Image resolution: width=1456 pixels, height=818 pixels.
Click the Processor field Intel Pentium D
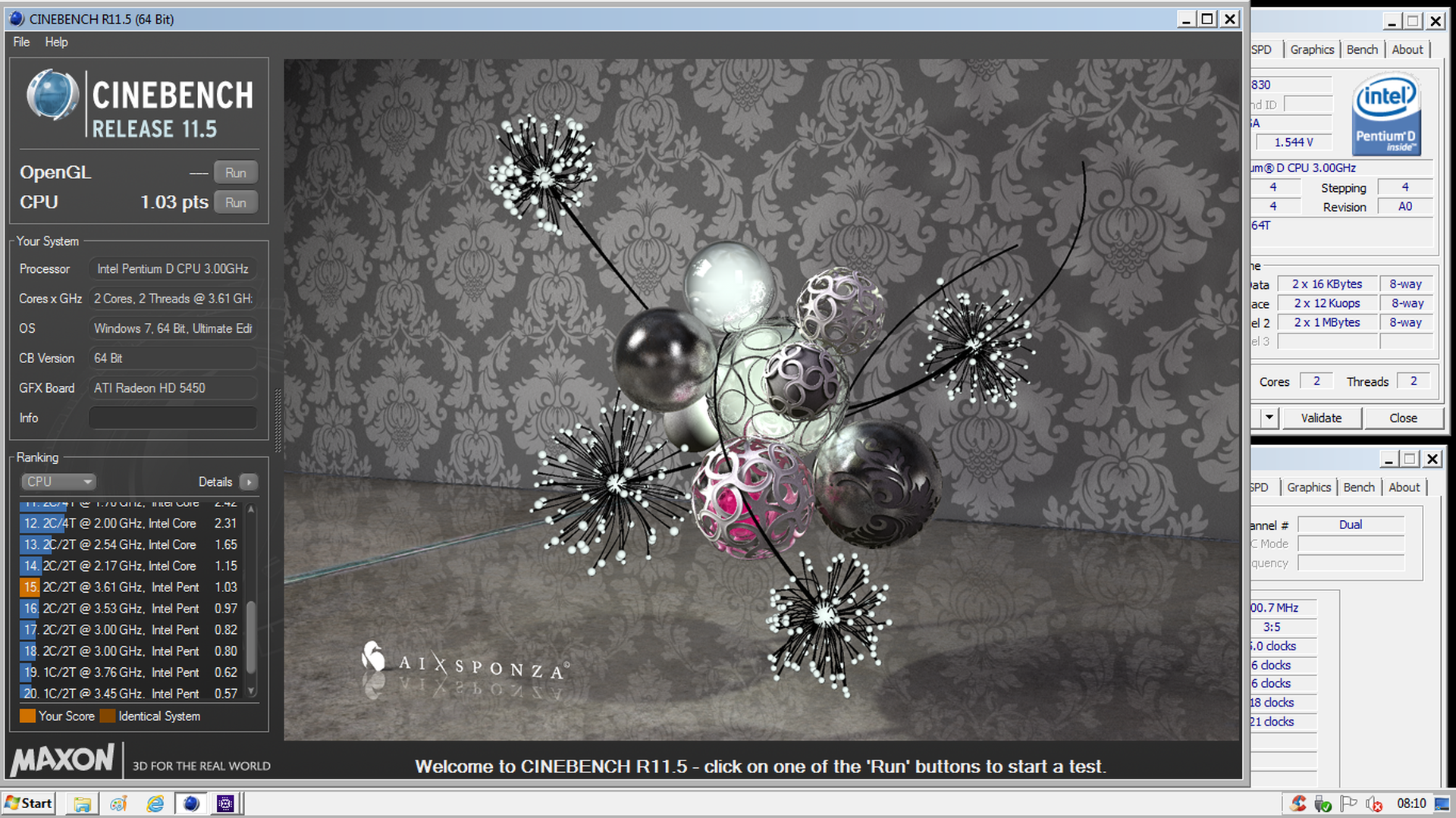[173, 268]
